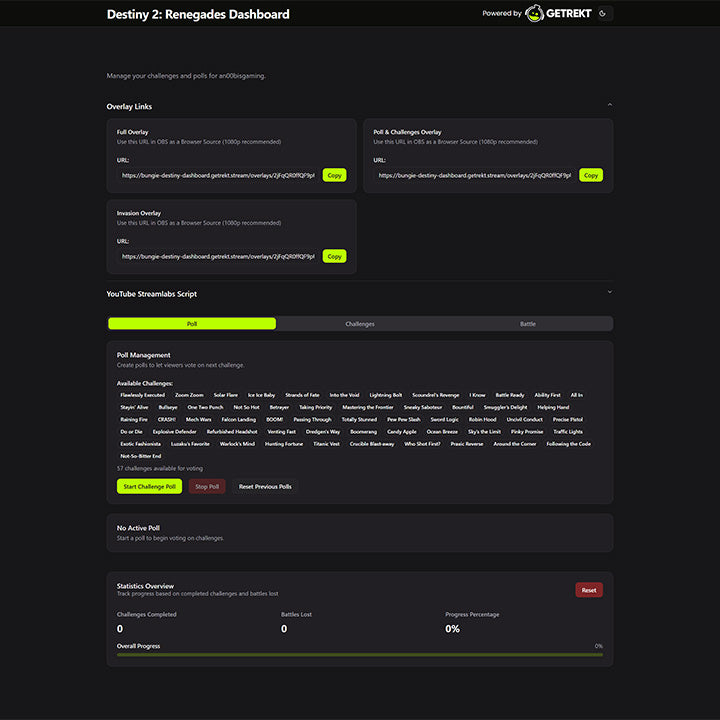Select the Ability First challenge tag
The height and width of the screenshot is (720, 720).
(x=547, y=395)
